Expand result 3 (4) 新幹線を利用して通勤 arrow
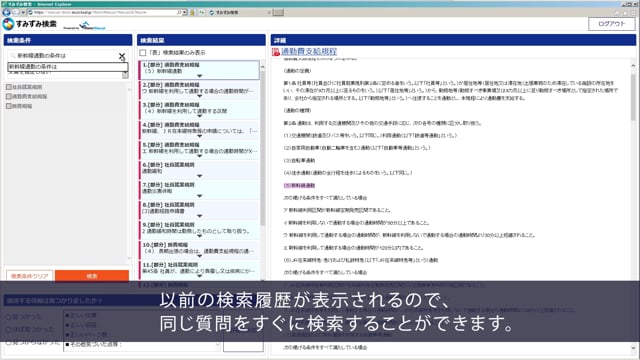 200,116
